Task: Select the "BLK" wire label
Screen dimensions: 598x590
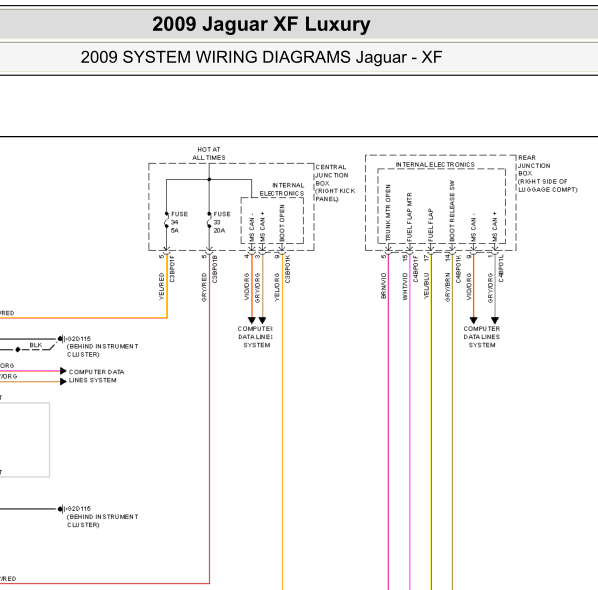Action: click(36, 345)
